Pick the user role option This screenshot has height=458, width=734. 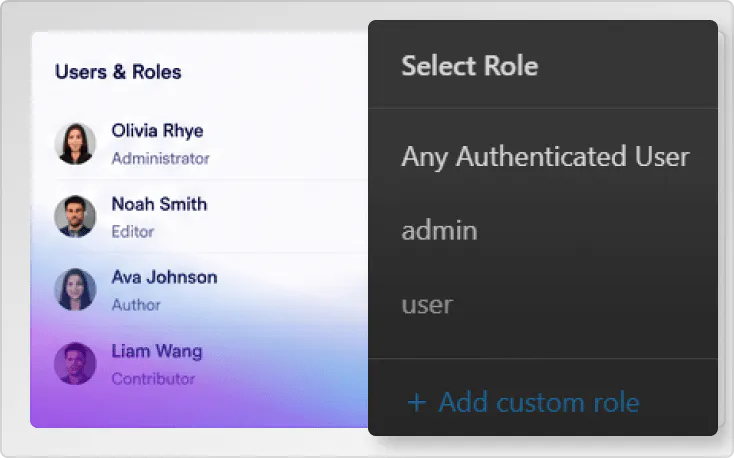427,305
